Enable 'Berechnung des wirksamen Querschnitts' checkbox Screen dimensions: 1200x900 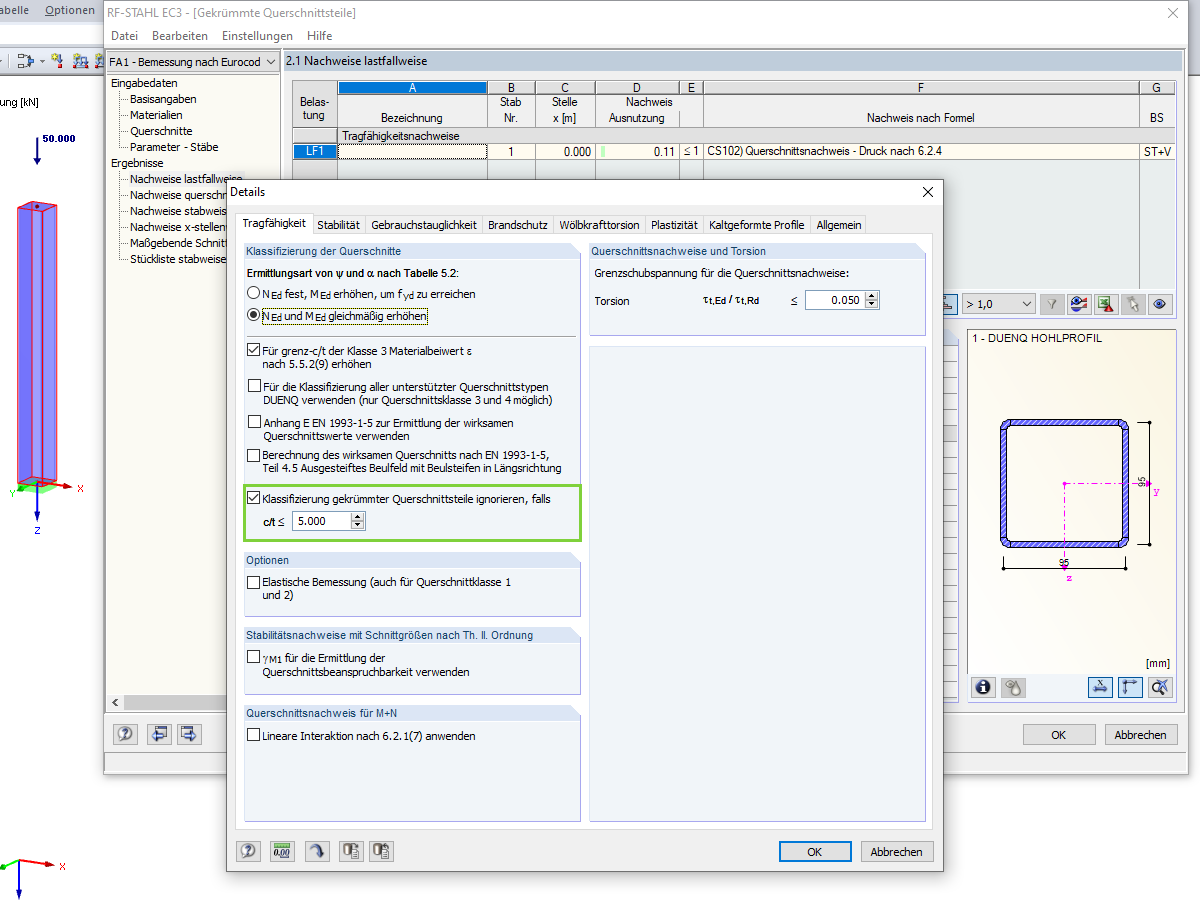click(253, 454)
